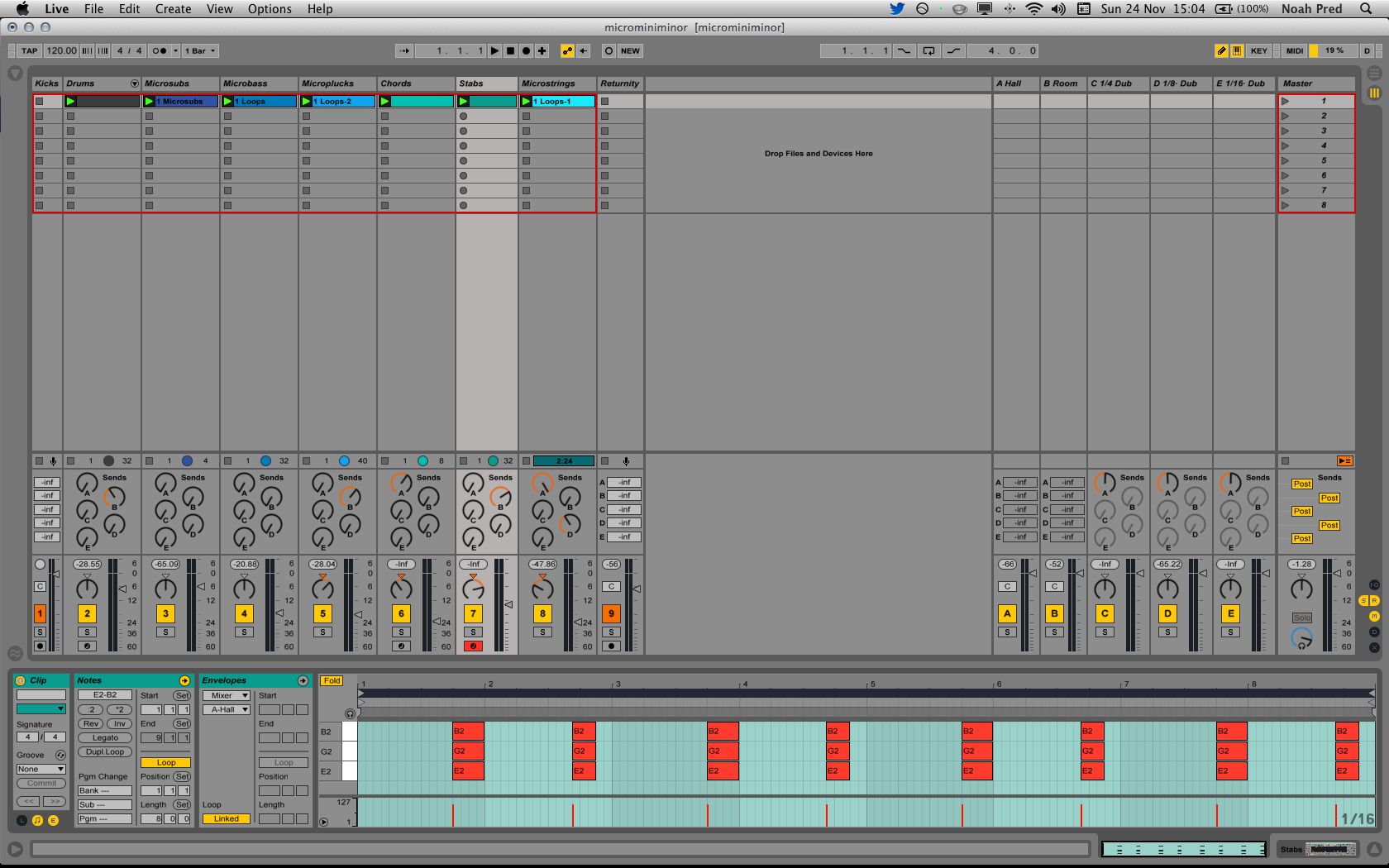
Task: Open the View menu
Action: point(219,9)
